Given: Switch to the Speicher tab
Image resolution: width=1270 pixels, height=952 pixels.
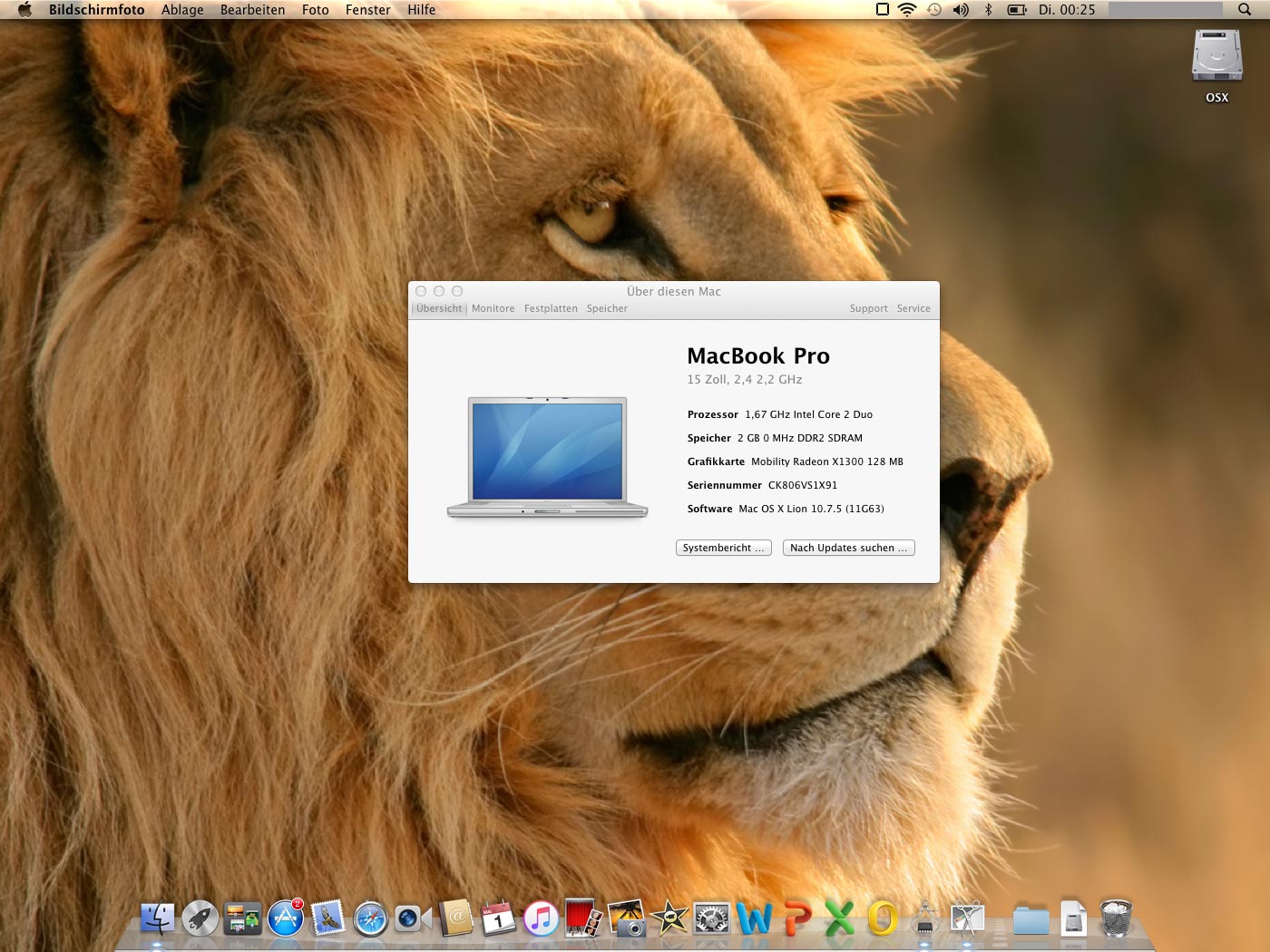Looking at the screenshot, I should [607, 308].
